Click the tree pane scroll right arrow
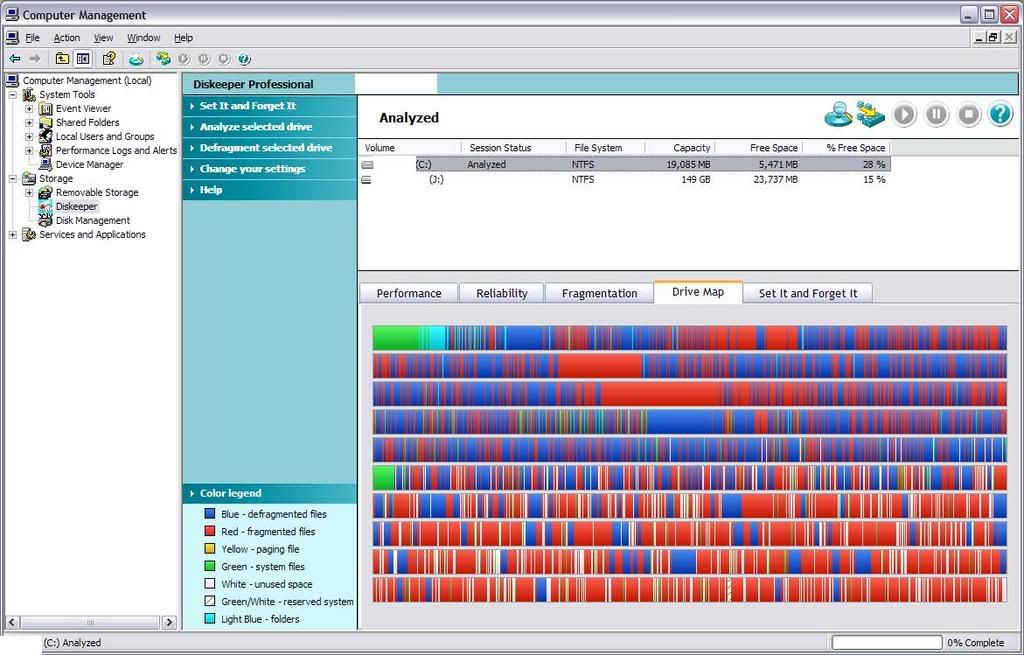 pyautogui.click(x=169, y=622)
